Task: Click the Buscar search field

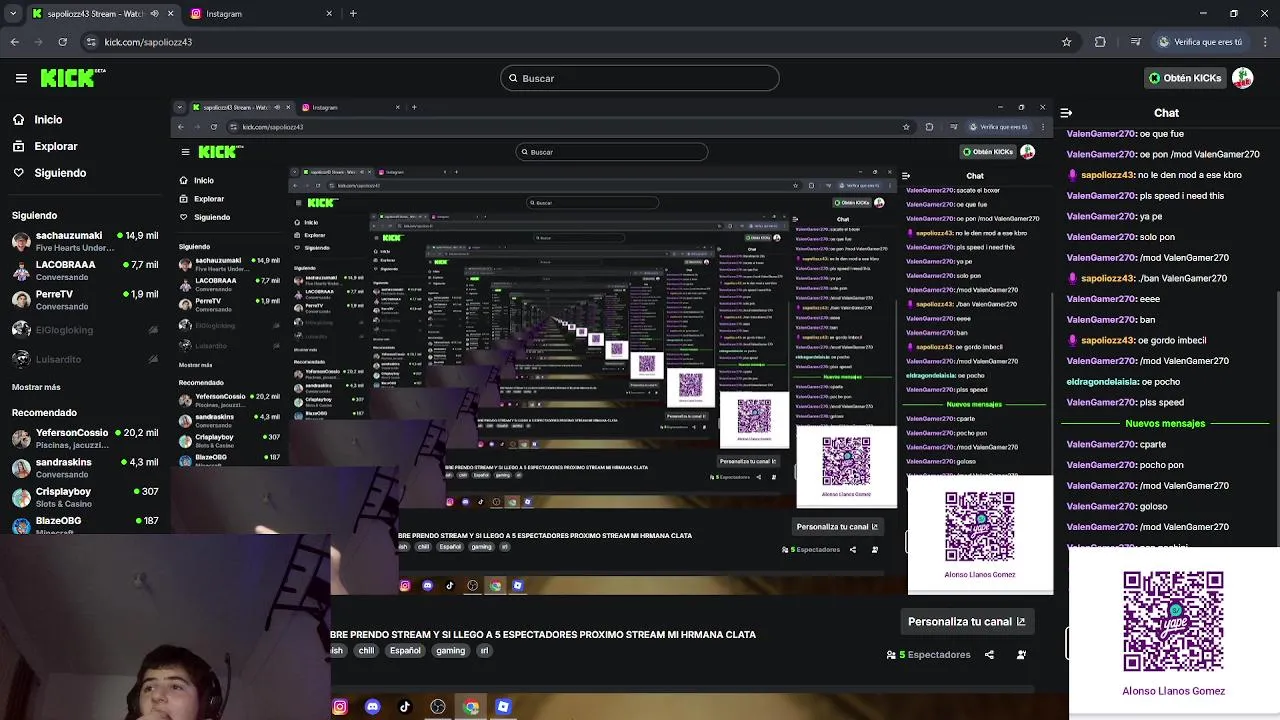Action: pos(640,78)
